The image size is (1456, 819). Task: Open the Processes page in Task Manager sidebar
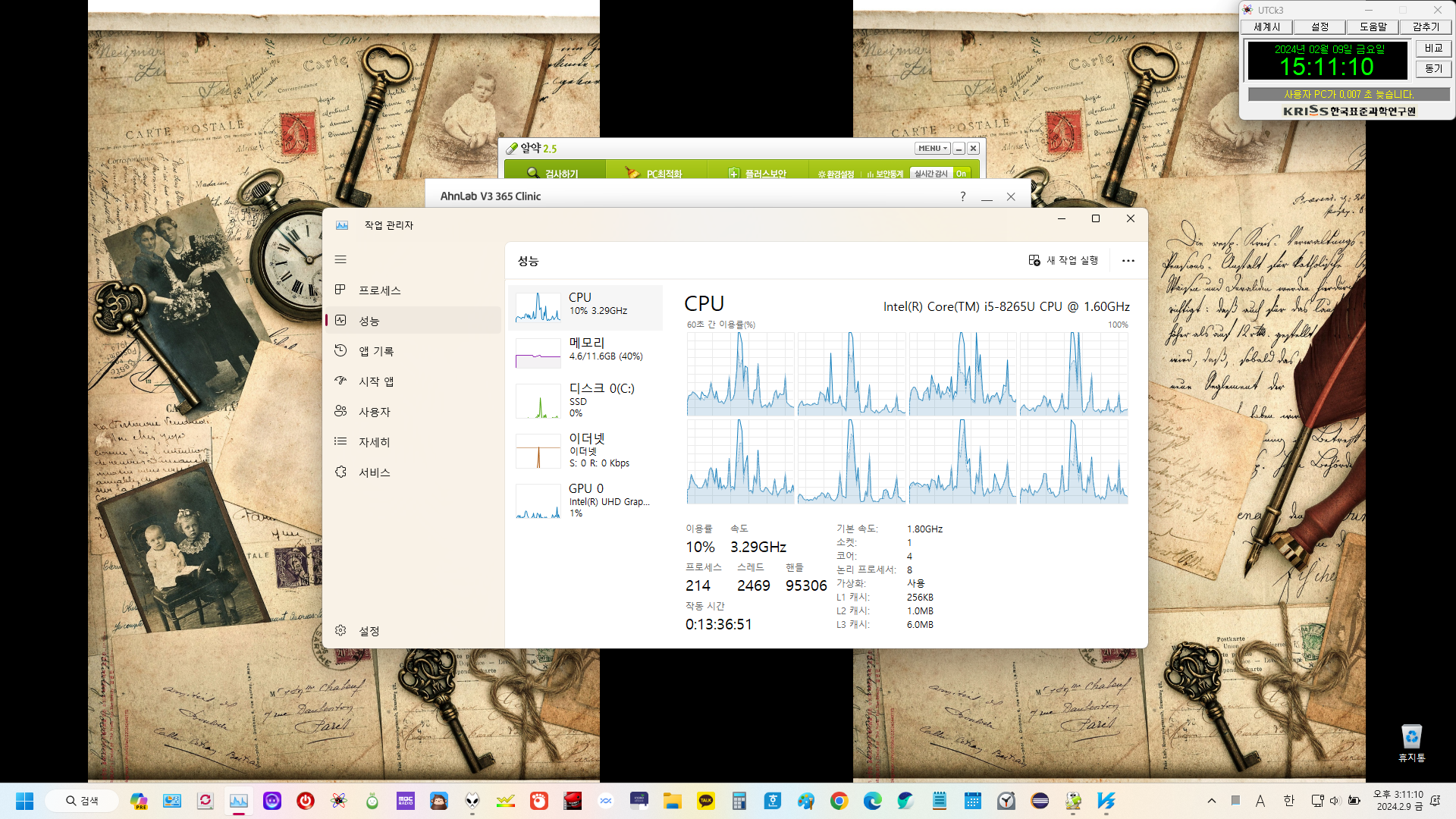[x=413, y=290]
